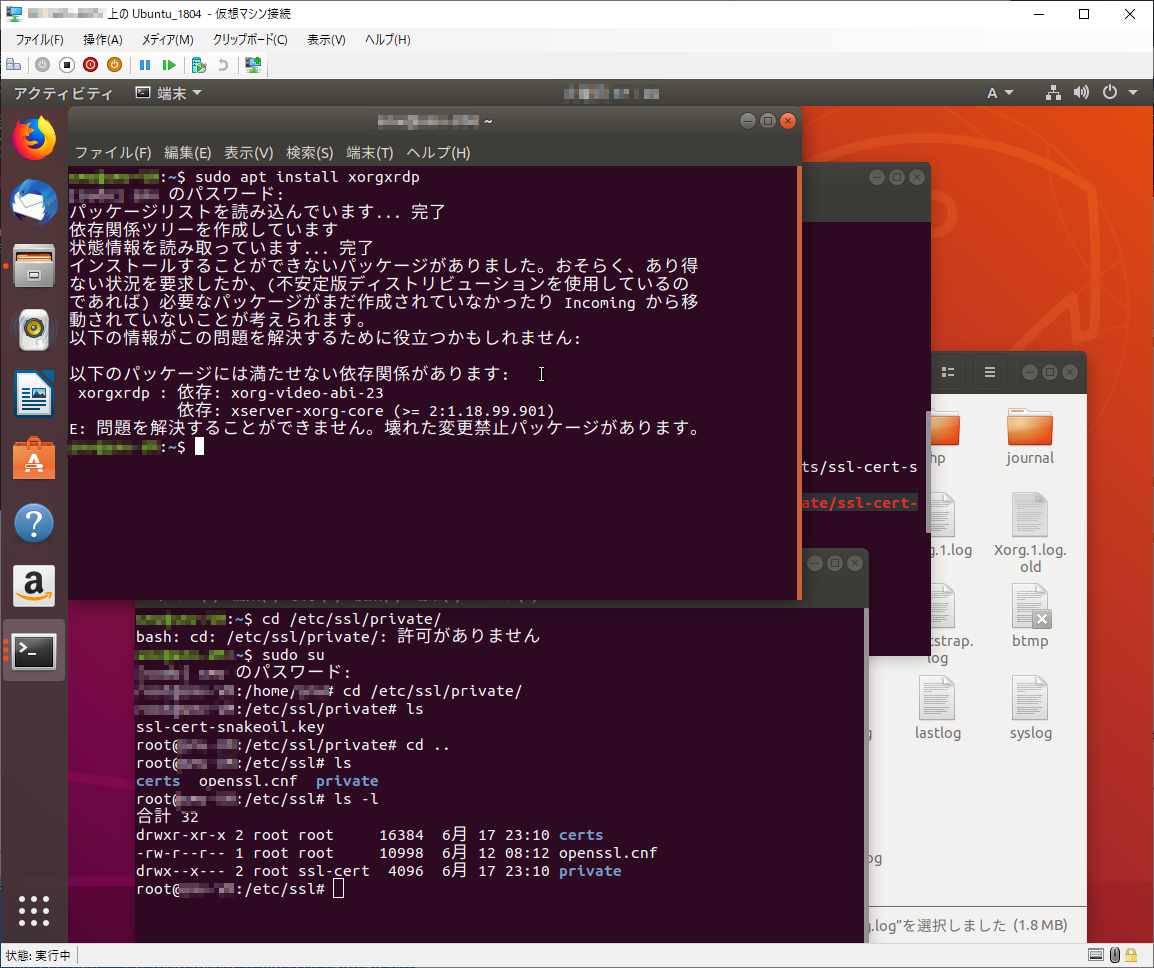
Task: Open the front terminal's 表示(V) menu
Action: [x=249, y=152]
